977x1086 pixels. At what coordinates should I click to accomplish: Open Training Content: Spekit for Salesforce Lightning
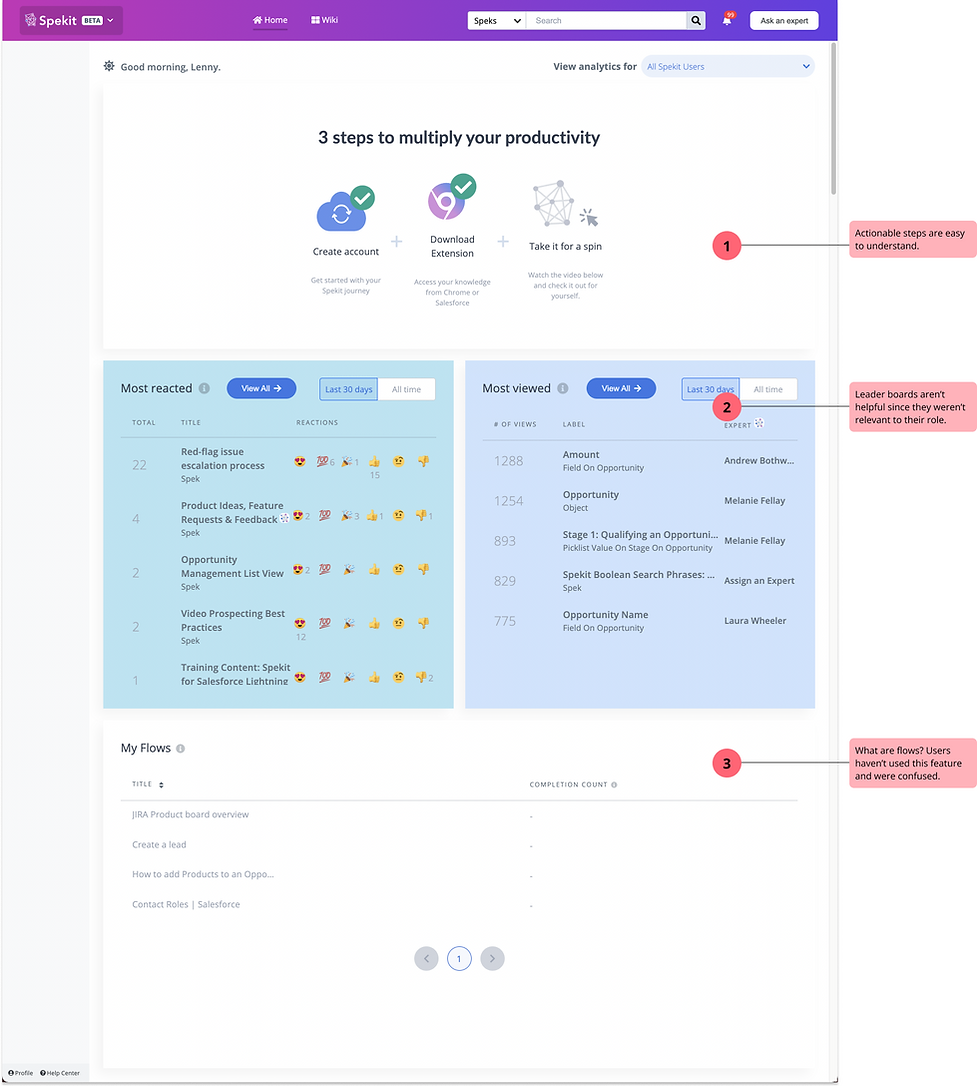coord(235,675)
